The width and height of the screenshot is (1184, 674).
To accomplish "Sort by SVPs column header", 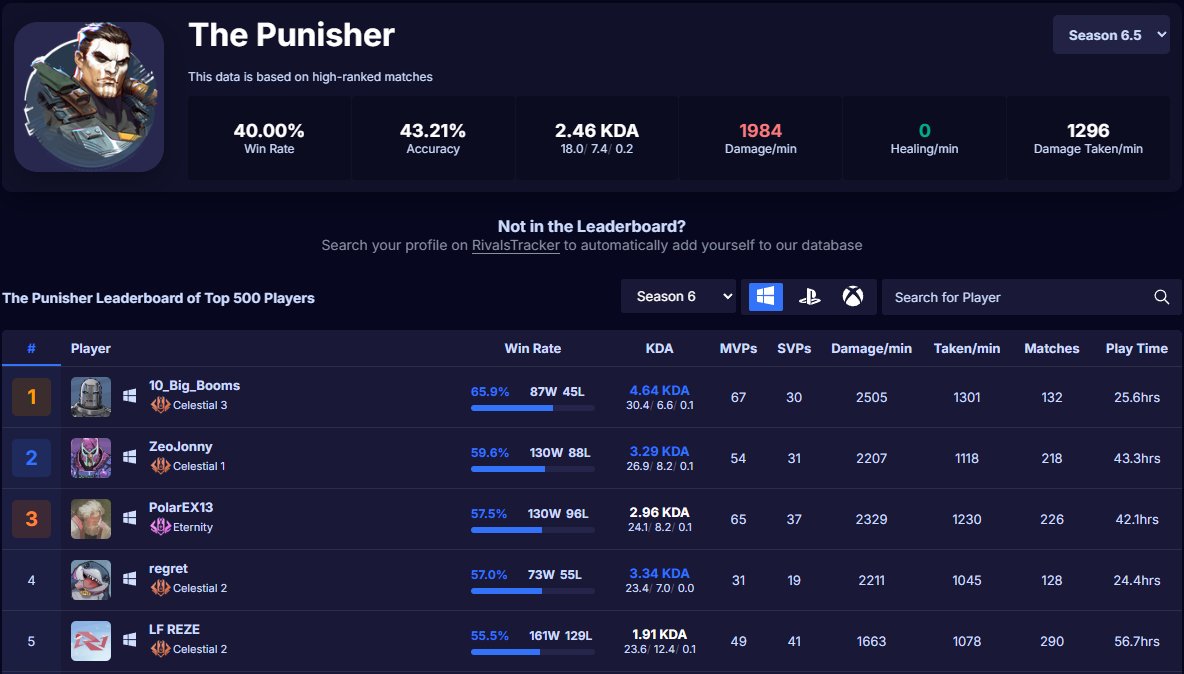I will click(794, 348).
